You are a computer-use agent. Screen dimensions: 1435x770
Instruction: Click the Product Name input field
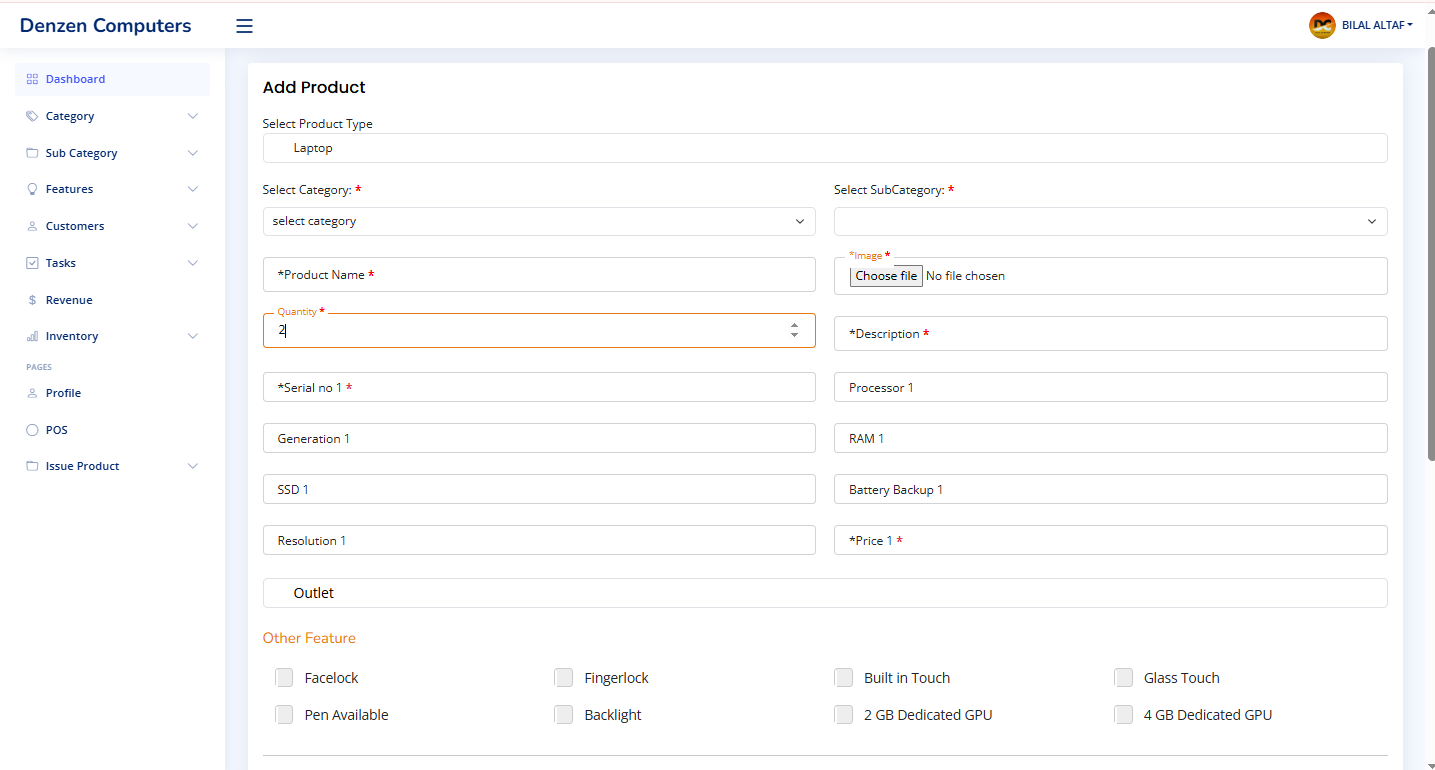tap(539, 274)
